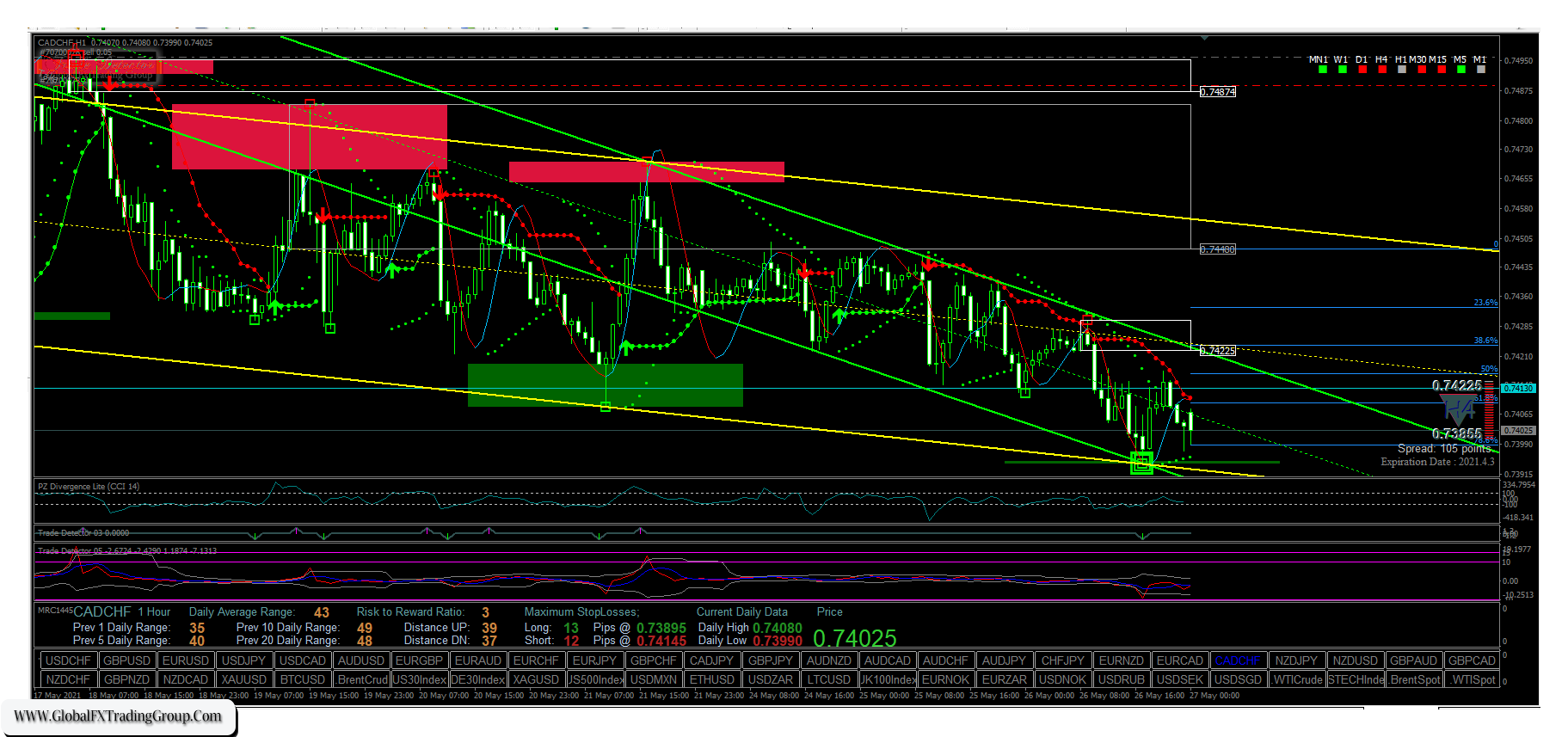Image resolution: width=1568 pixels, height=737 pixels.
Task: Click the large red supply zone rectangle
Action: 309,137
